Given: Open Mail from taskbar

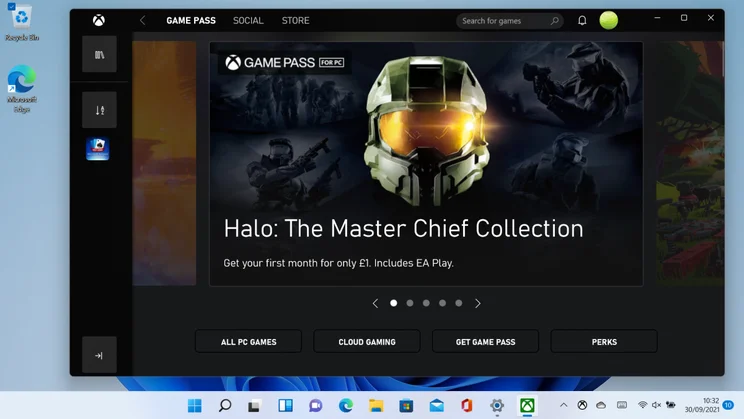Looking at the screenshot, I should (x=437, y=406).
